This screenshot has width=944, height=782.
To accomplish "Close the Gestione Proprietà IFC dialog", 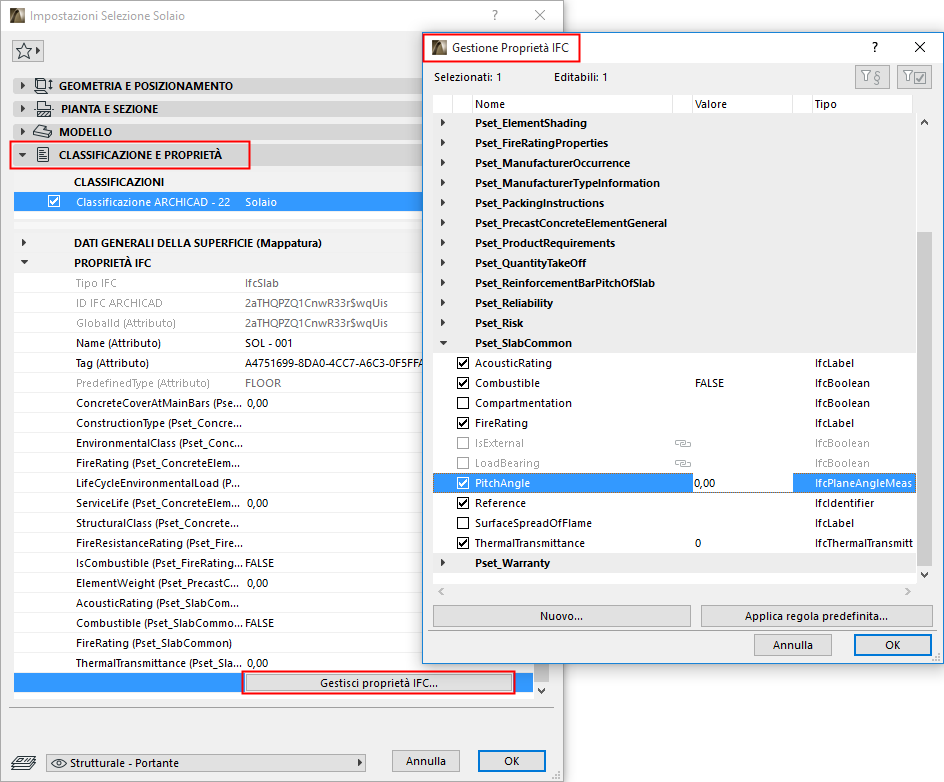I will point(919,48).
